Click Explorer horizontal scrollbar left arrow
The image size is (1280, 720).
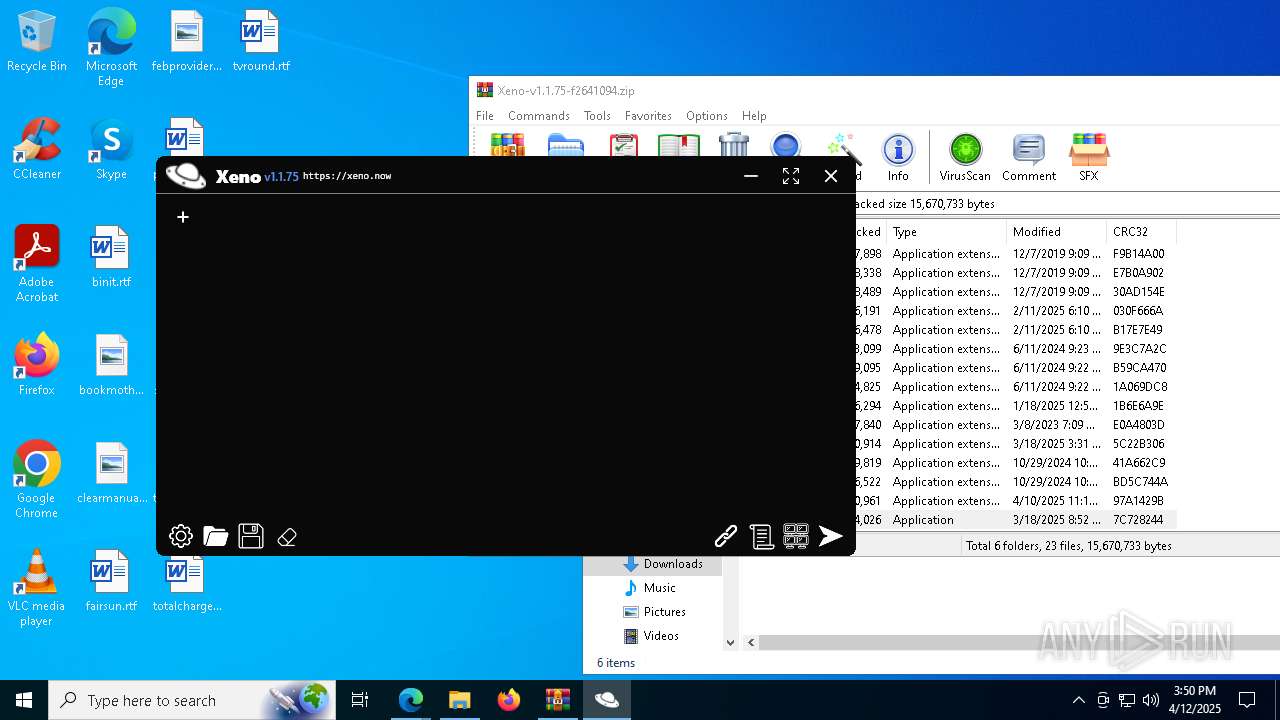coord(751,643)
